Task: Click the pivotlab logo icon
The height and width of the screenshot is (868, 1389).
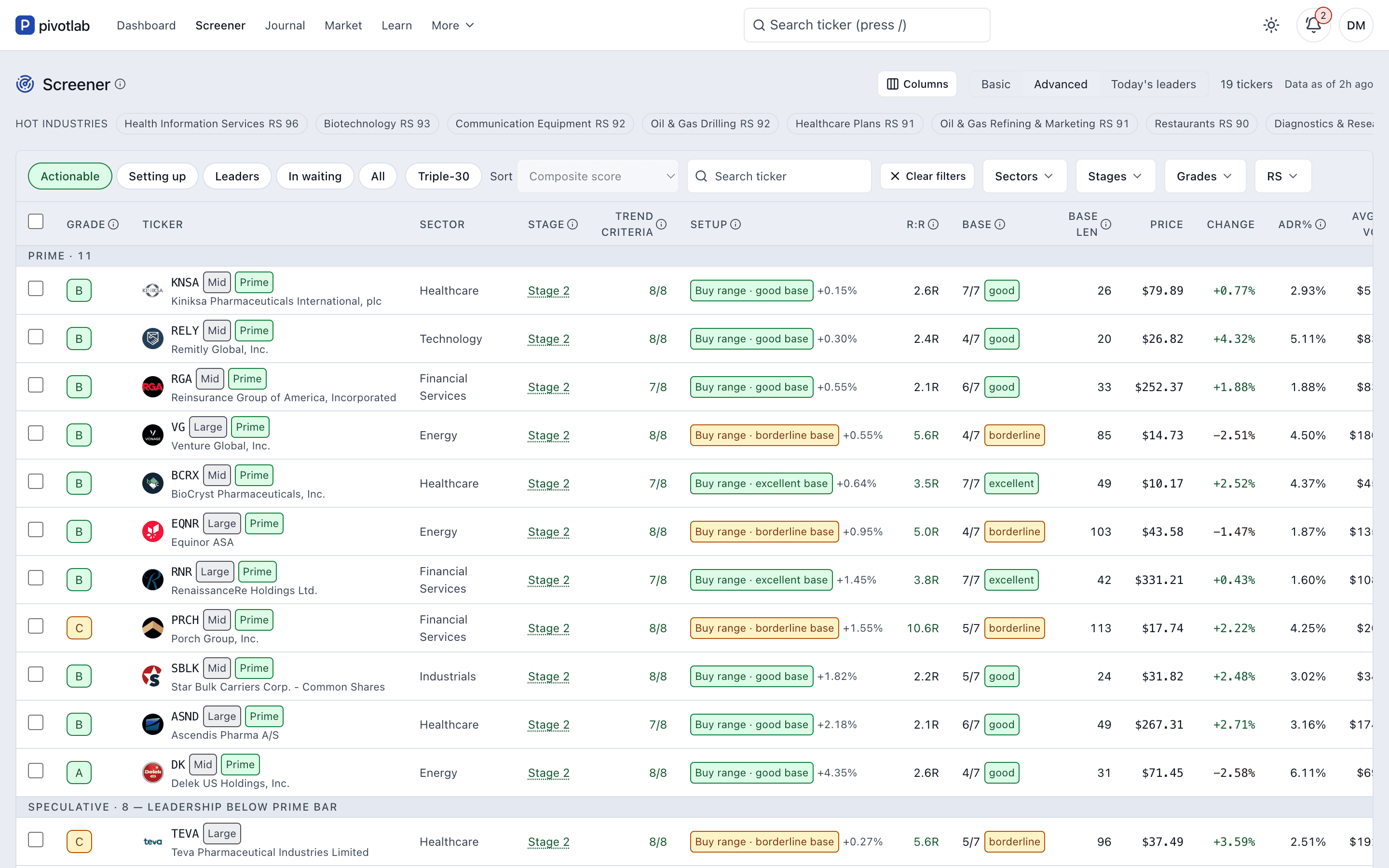Action: (x=25, y=25)
